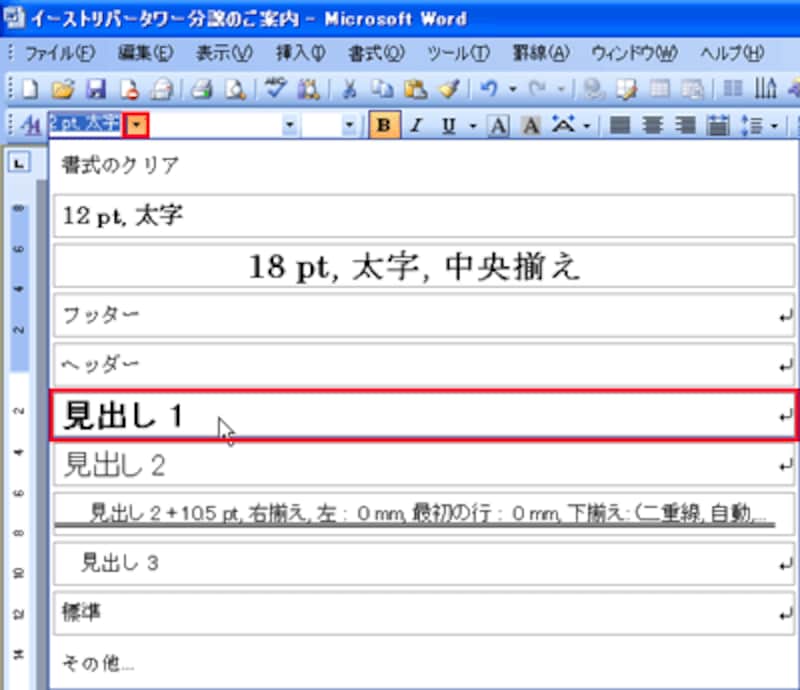800x690 pixels.
Task: Toggle the Bold formatting button
Action: pos(381,126)
